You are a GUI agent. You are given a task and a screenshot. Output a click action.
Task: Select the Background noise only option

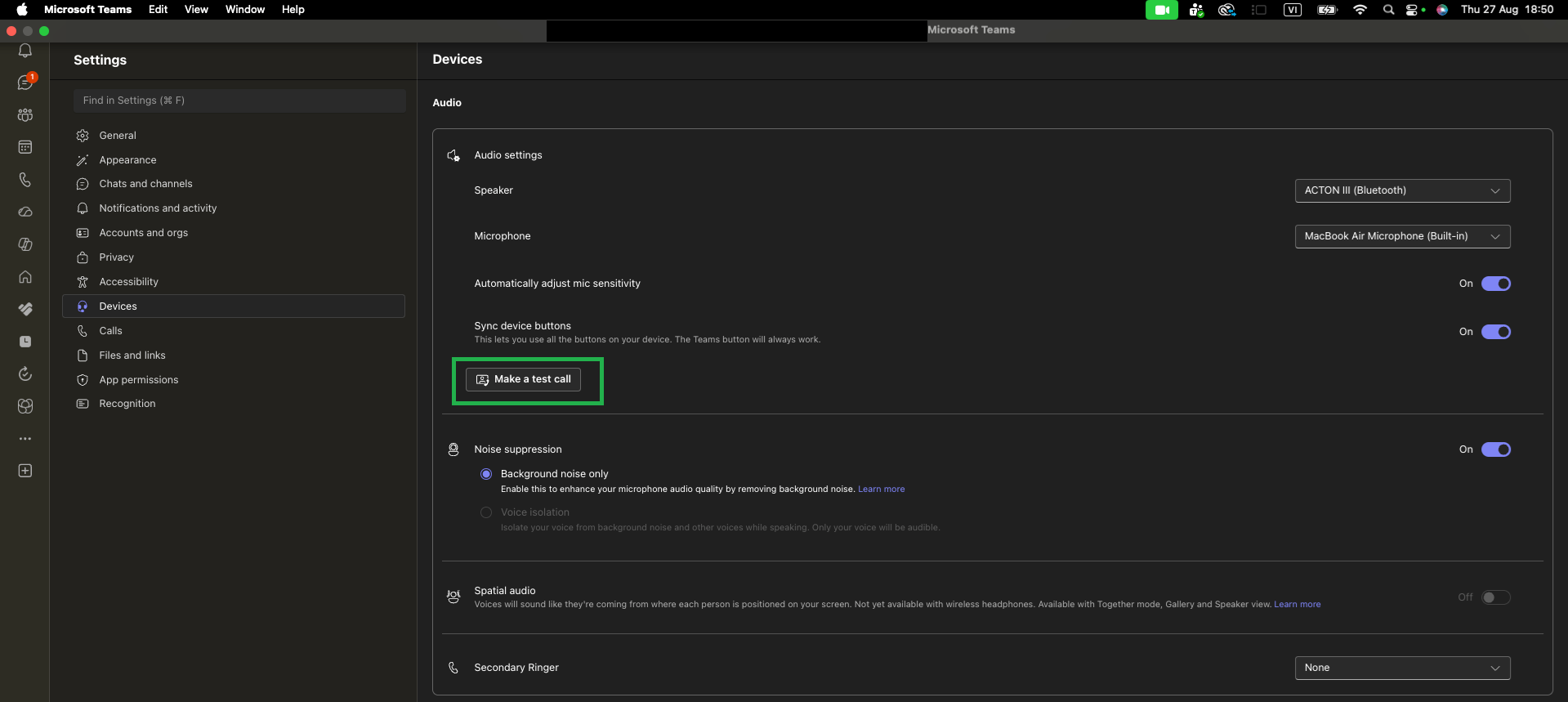click(486, 474)
